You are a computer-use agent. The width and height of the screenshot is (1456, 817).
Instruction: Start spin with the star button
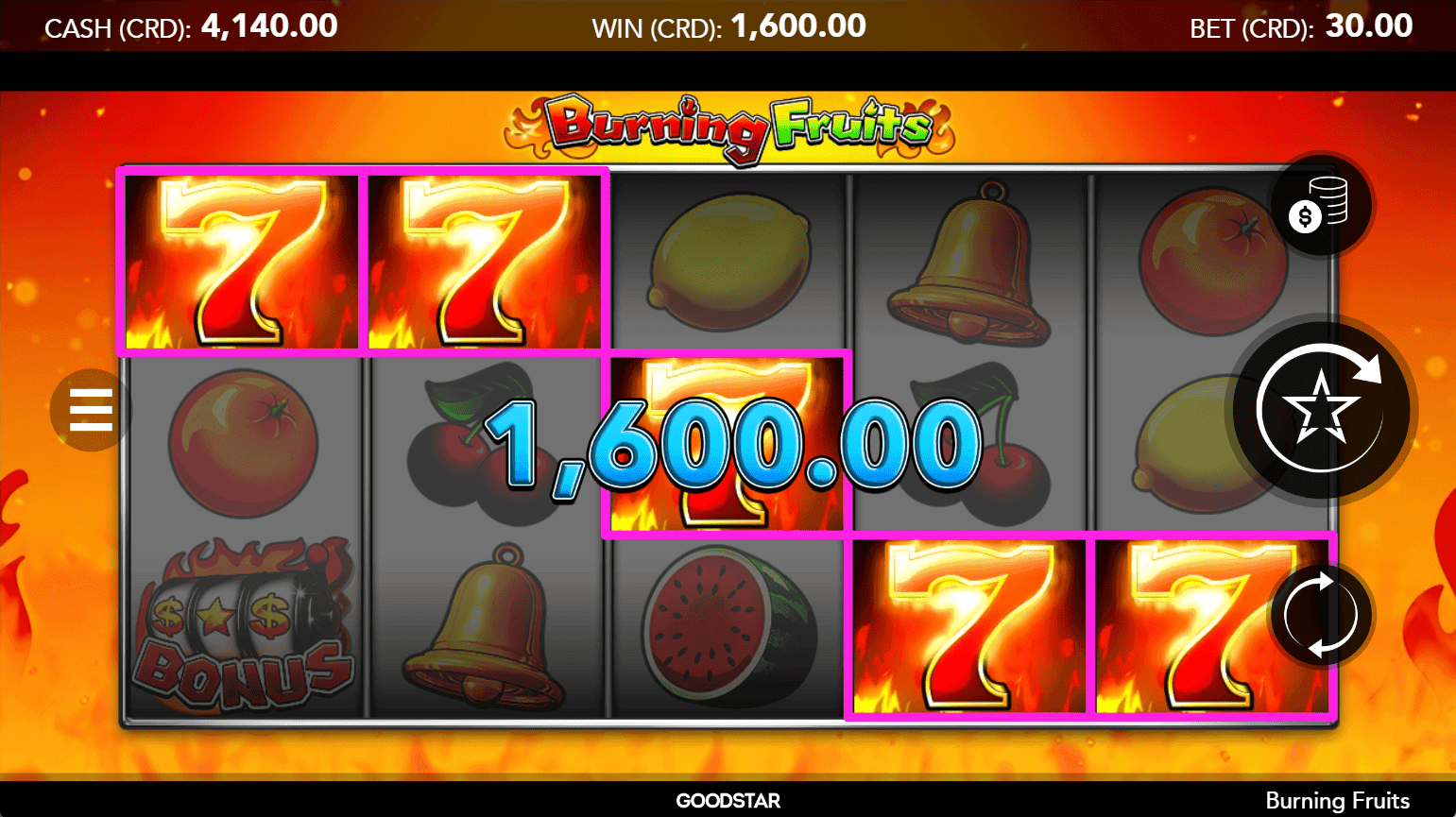(x=1322, y=409)
